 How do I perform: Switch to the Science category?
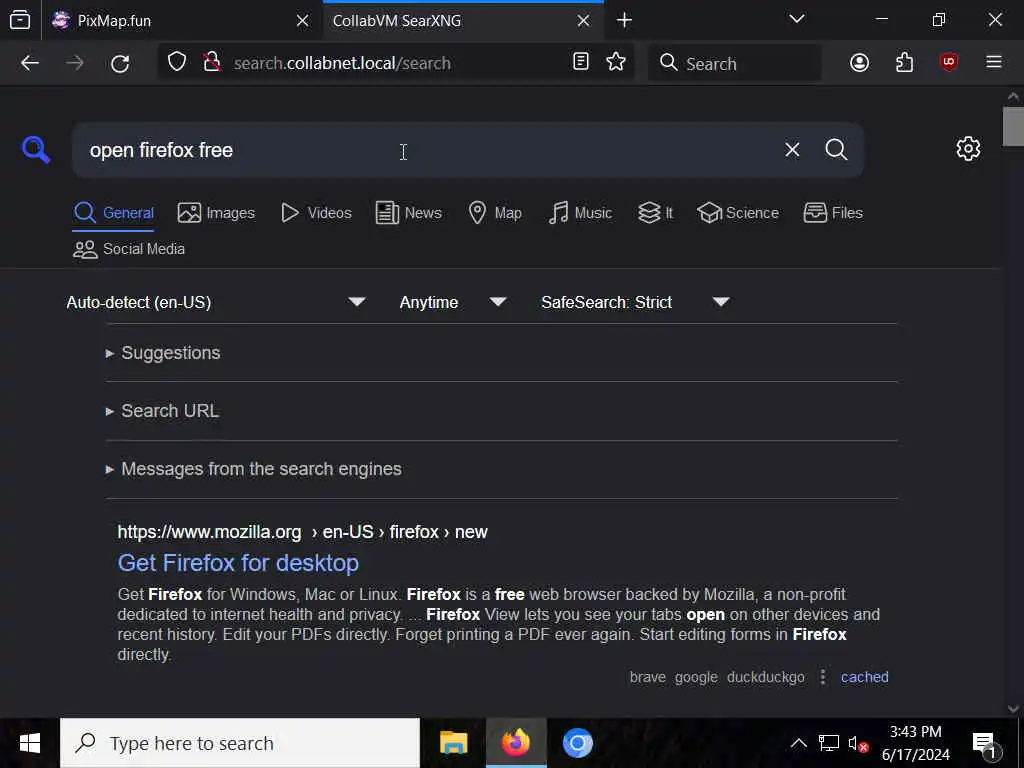tap(738, 213)
